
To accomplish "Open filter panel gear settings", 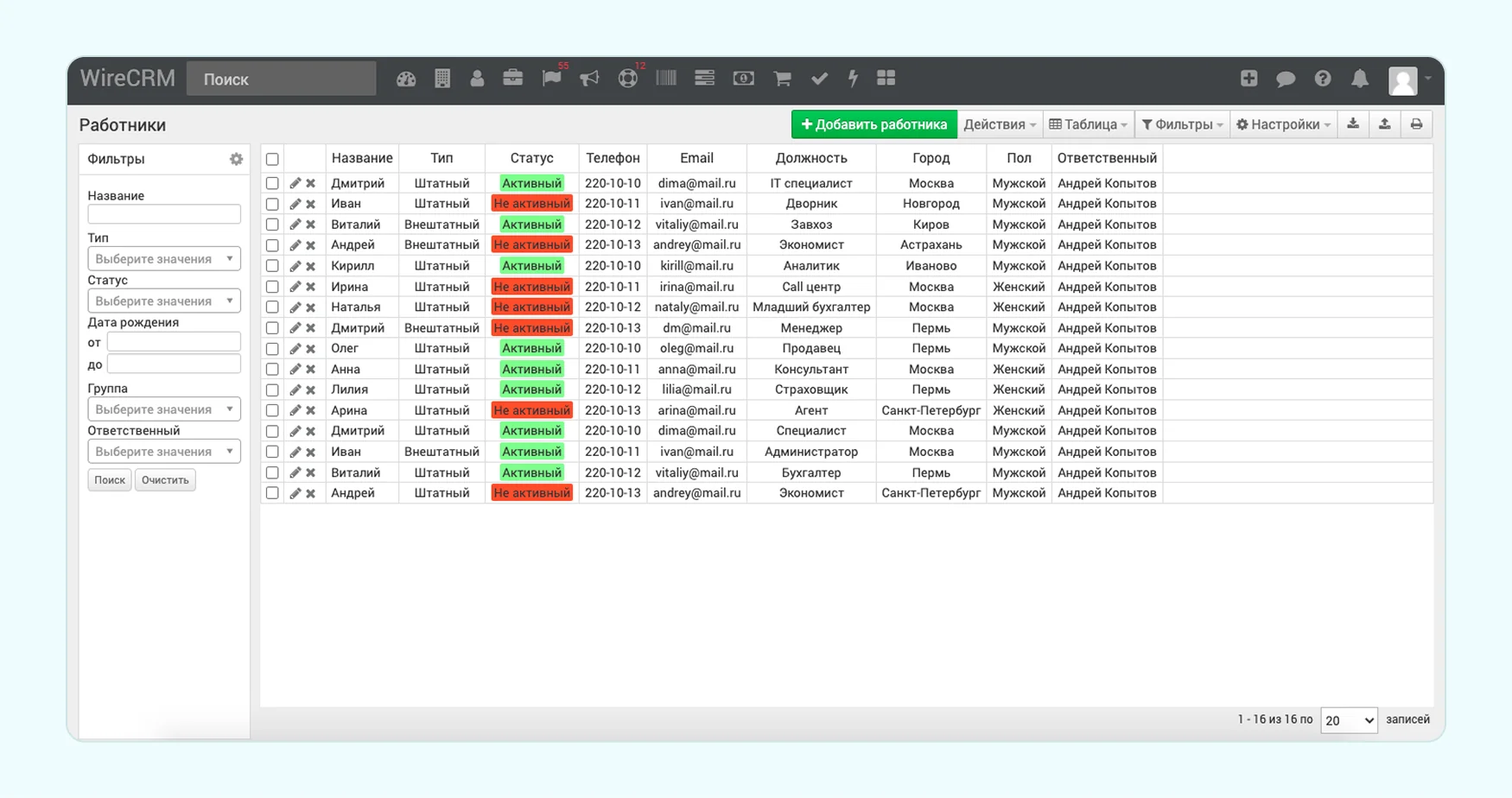I will (236, 159).
